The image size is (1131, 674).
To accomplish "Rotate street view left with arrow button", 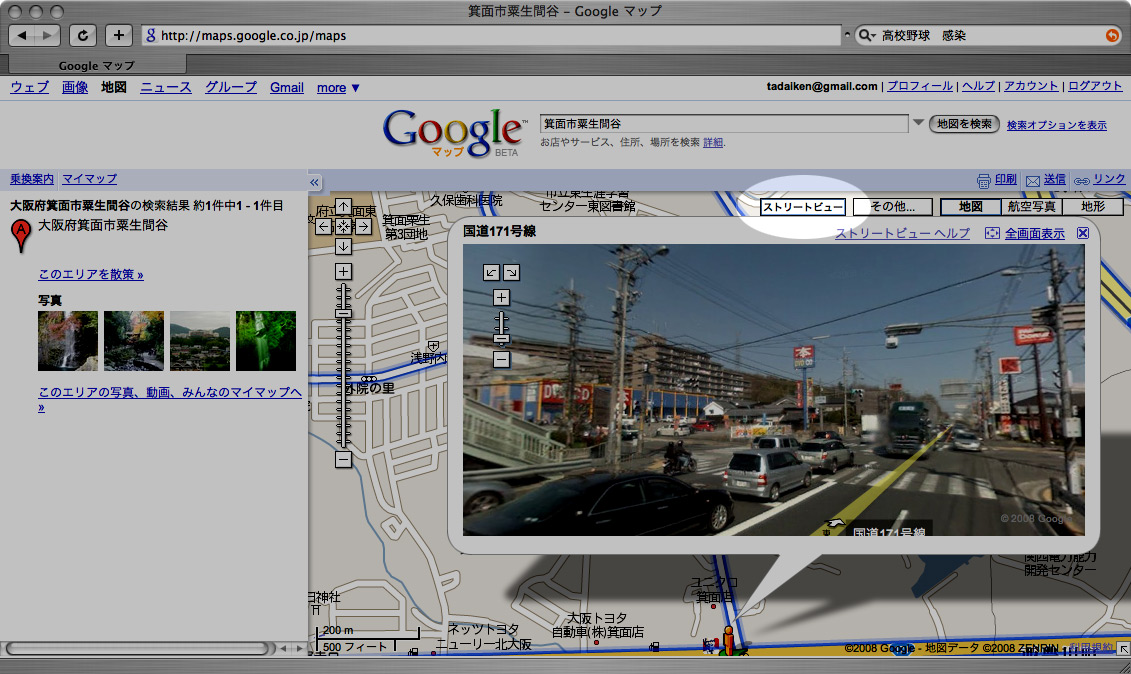I will tap(491, 272).
